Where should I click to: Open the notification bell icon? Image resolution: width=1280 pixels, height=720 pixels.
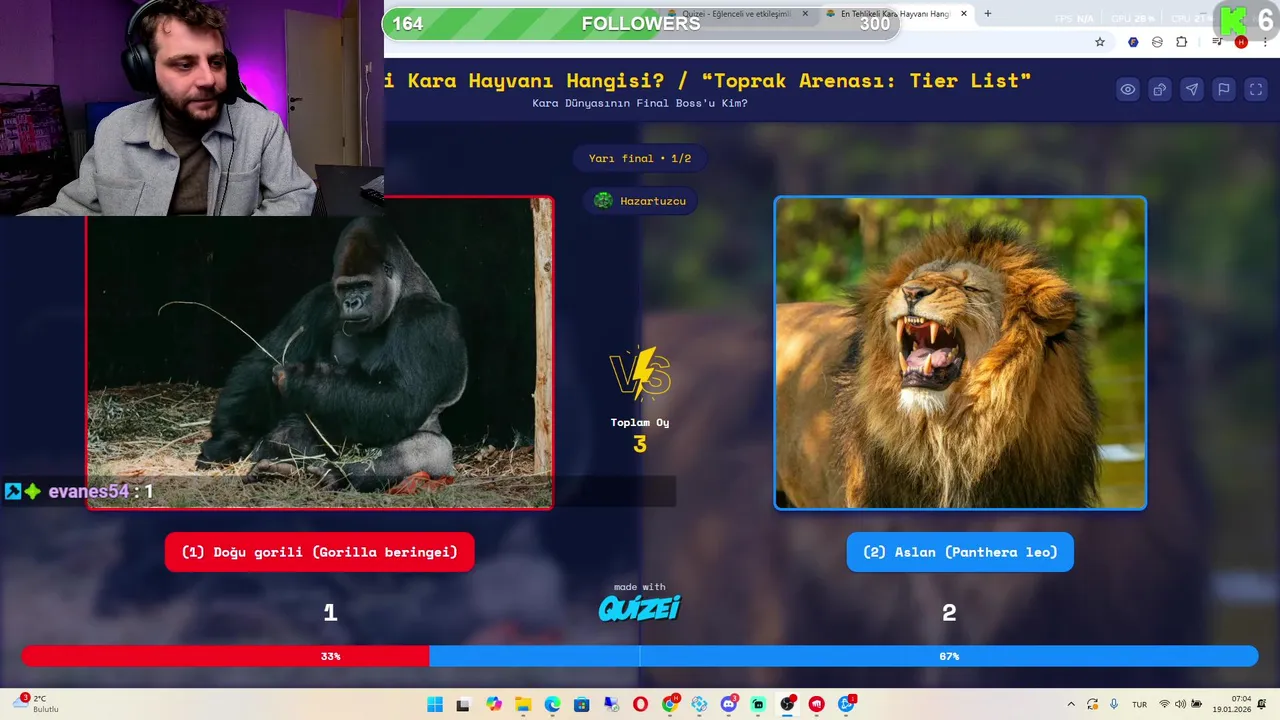click(1262, 705)
